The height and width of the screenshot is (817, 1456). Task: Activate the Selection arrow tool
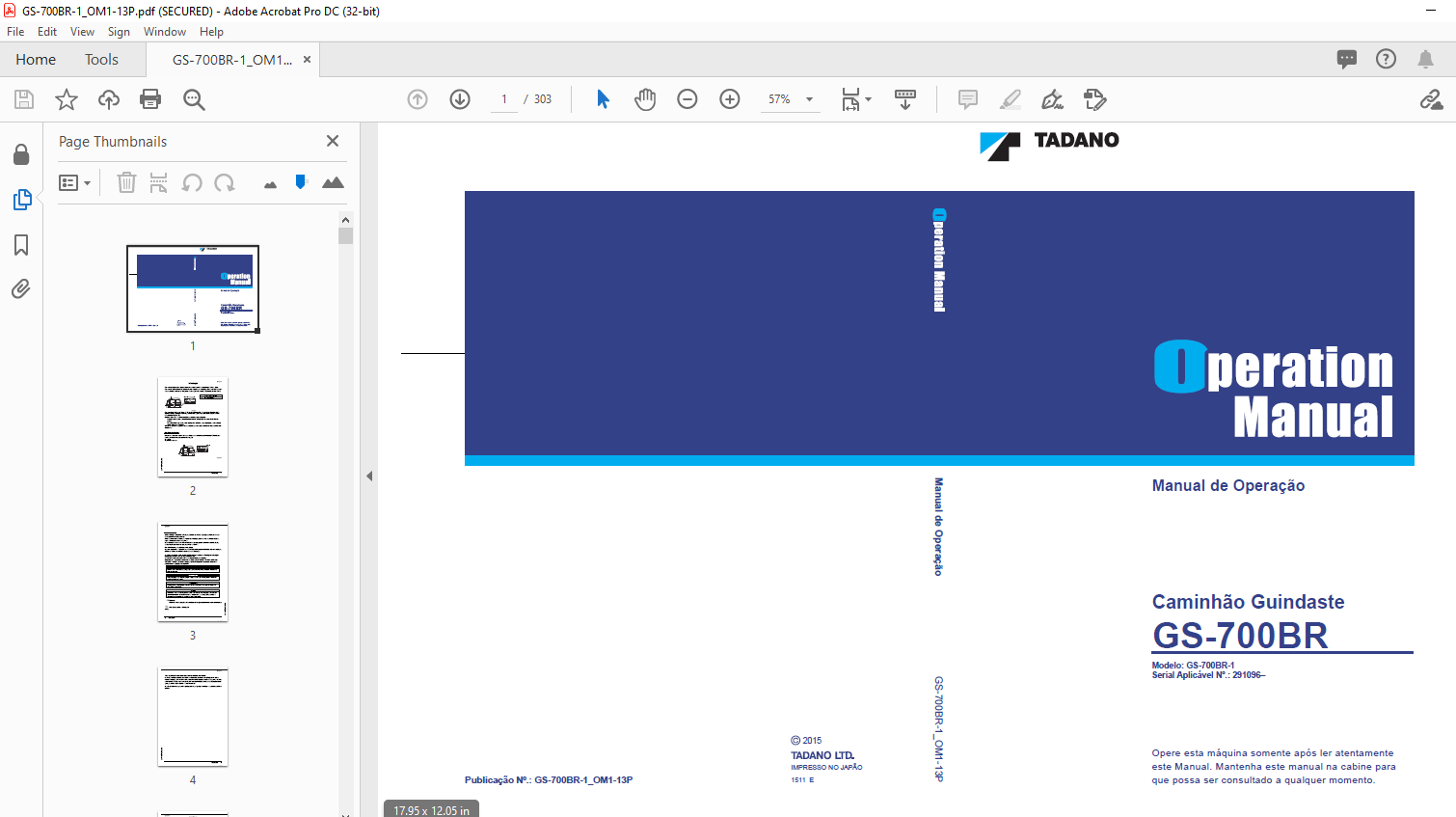coord(603,99)
